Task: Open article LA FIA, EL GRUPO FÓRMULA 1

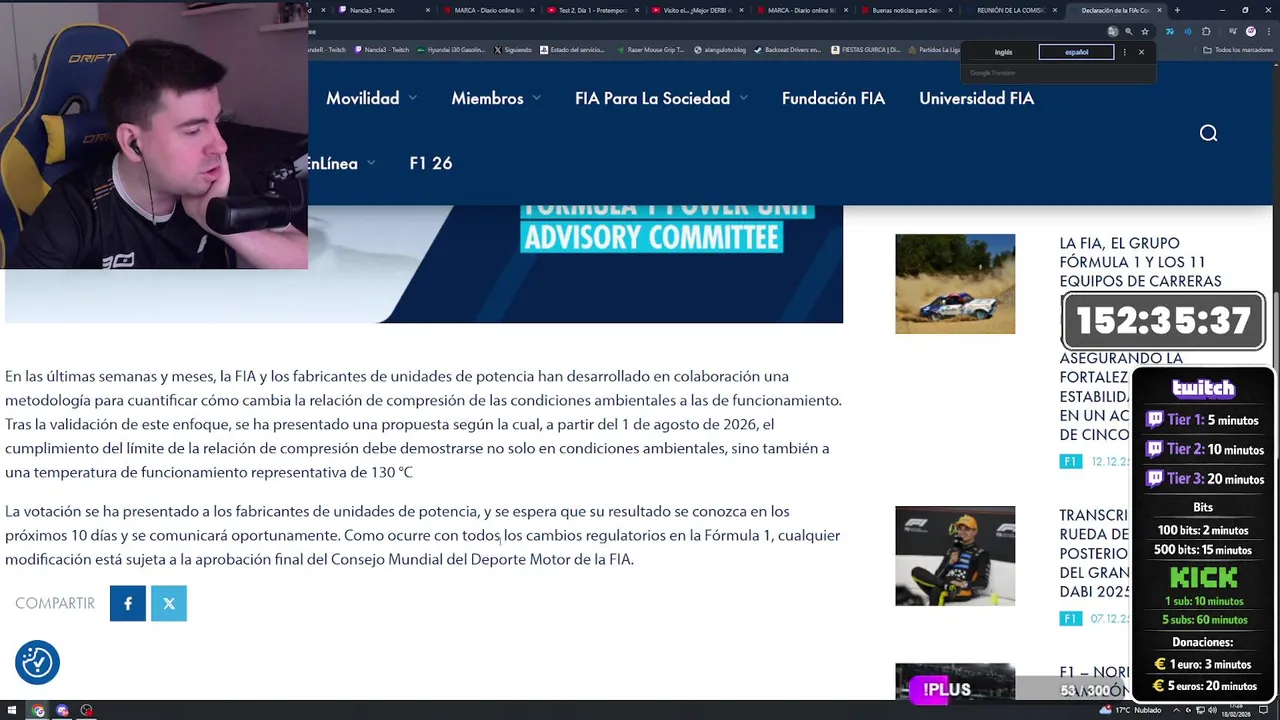Action: point(1140,262)
